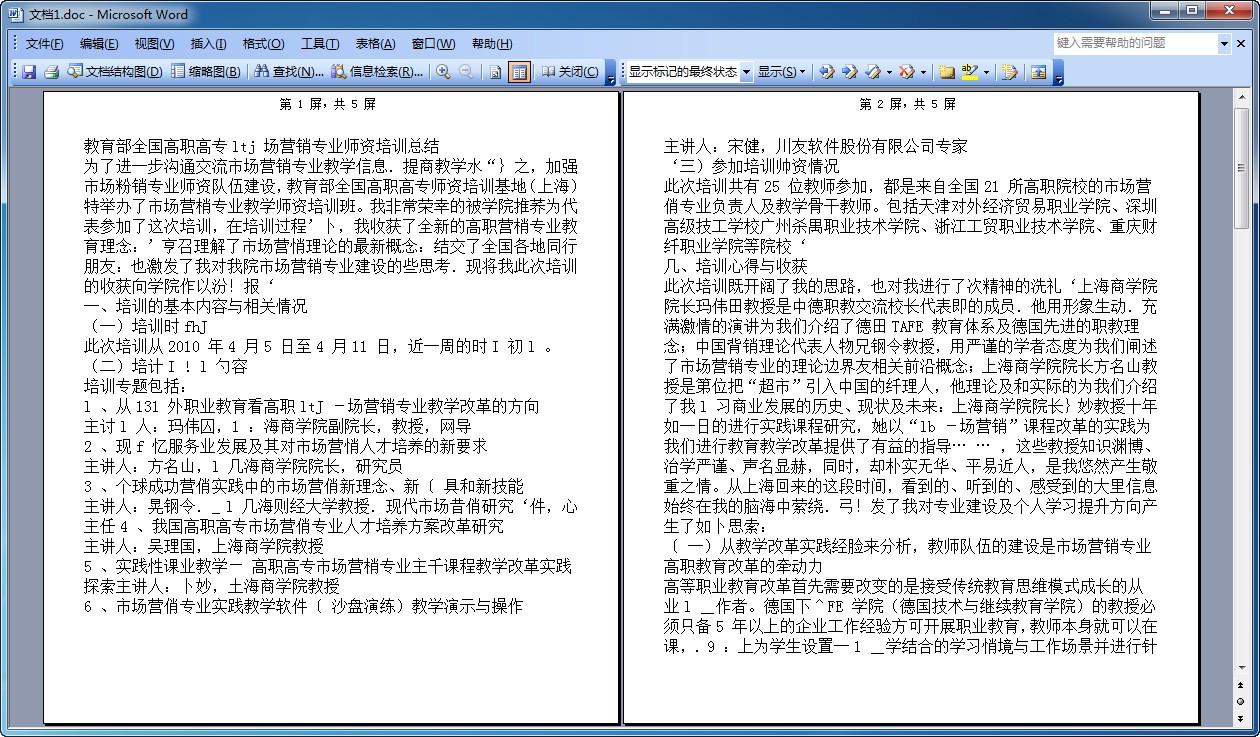This screenshot has height=737, width=1260.
Task: Click the Word icon in title bar
Action: click(x=15, y=15)
